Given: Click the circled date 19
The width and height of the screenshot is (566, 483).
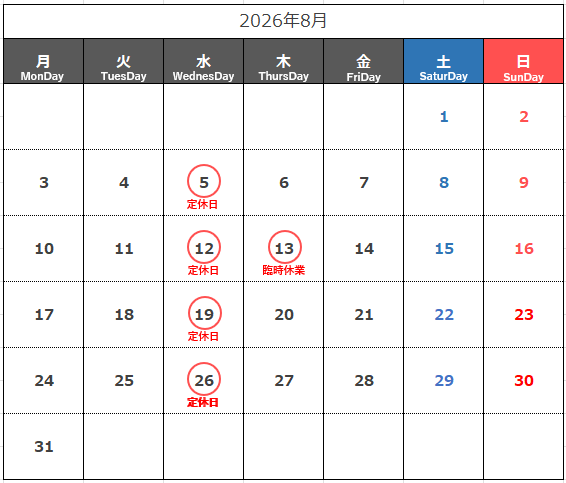Looking at the screenshot, I should (205, 313).
